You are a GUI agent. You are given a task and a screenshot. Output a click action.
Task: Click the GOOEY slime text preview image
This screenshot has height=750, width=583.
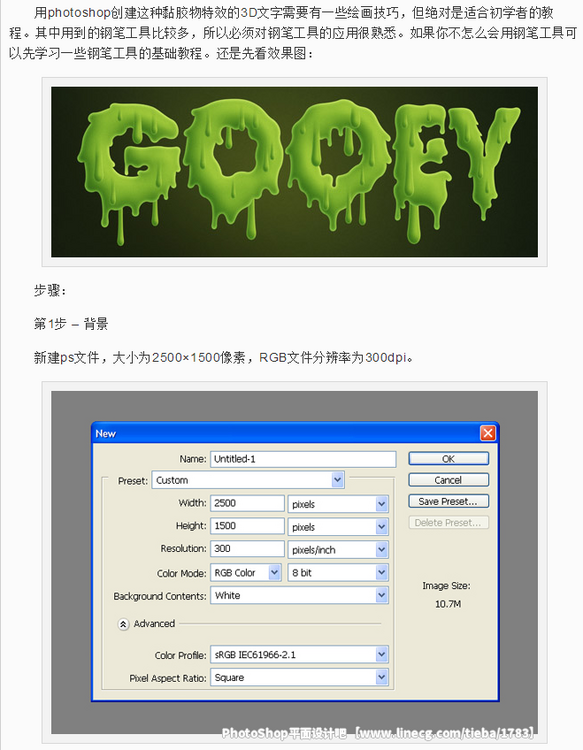(295, 172)
